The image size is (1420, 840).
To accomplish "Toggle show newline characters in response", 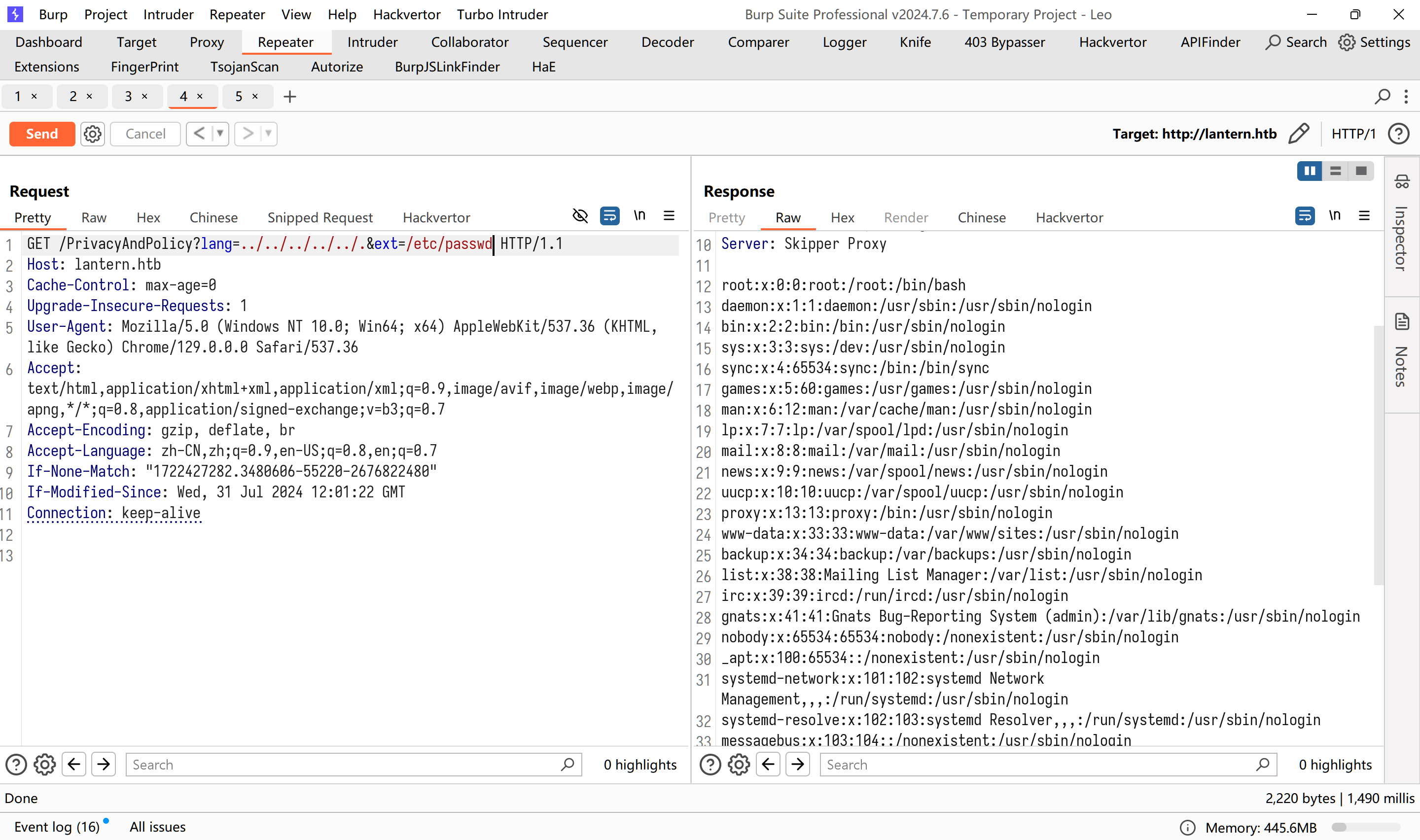I will pyautogui.click(x=1335, y=215).
